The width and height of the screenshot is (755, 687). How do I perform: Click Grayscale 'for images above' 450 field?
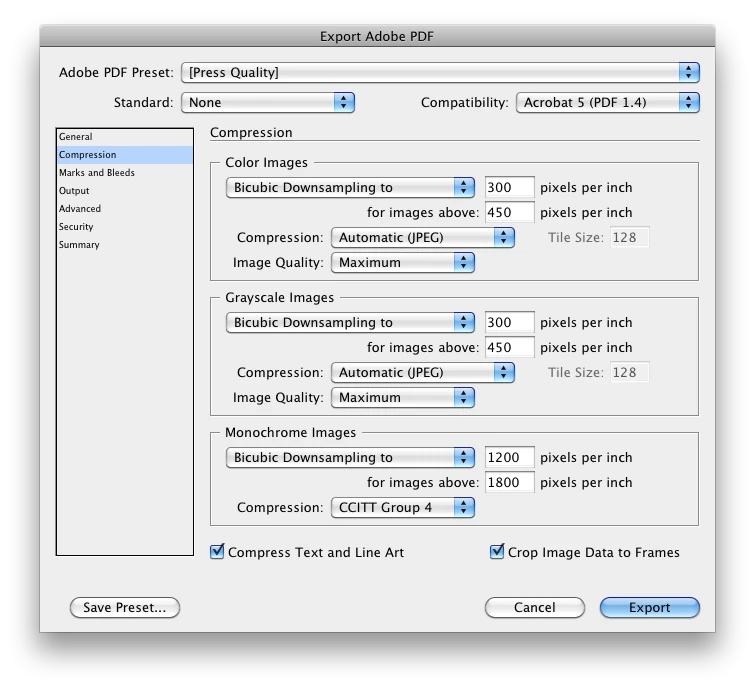click(509, 348)
